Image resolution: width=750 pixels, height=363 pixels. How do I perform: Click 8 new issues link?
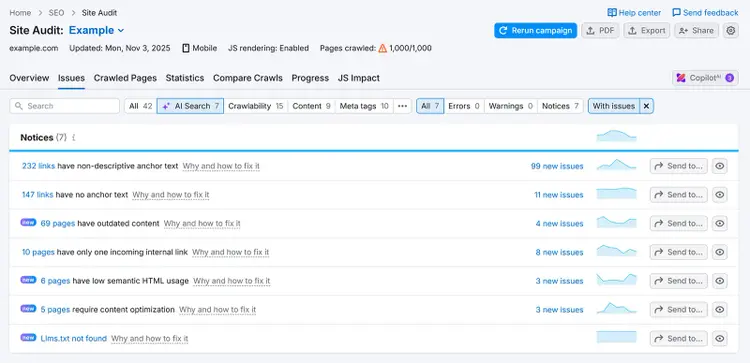click(x=560, y=252)
